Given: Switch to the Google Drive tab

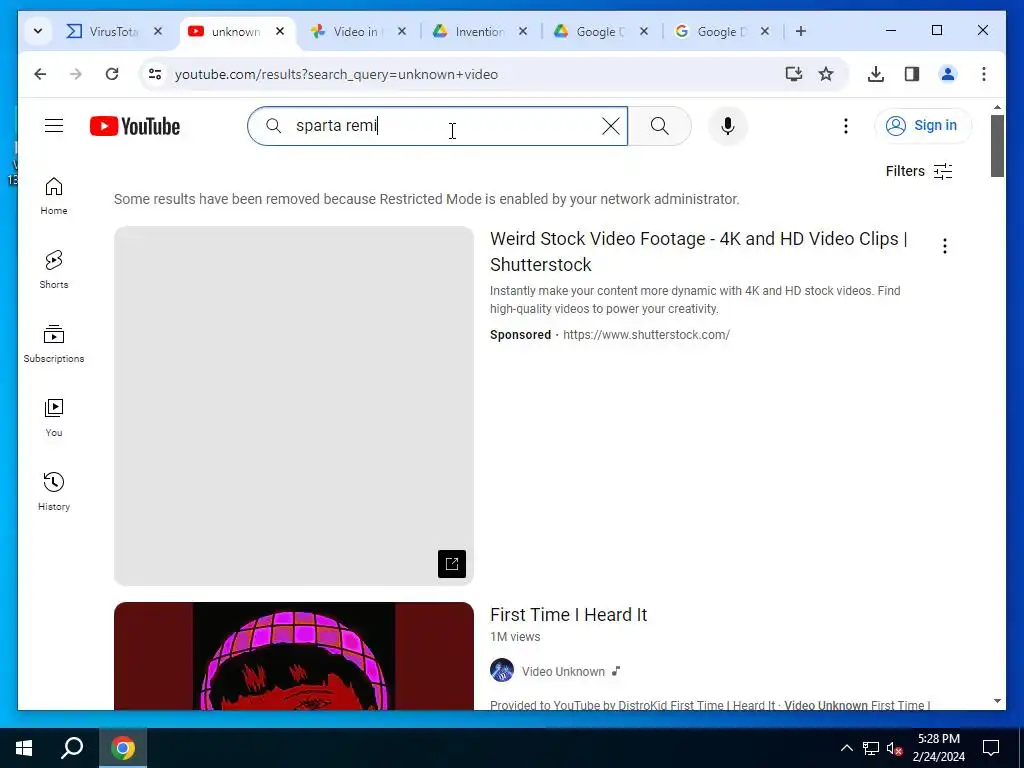Looking at the screenshot, I should (601, 31).
